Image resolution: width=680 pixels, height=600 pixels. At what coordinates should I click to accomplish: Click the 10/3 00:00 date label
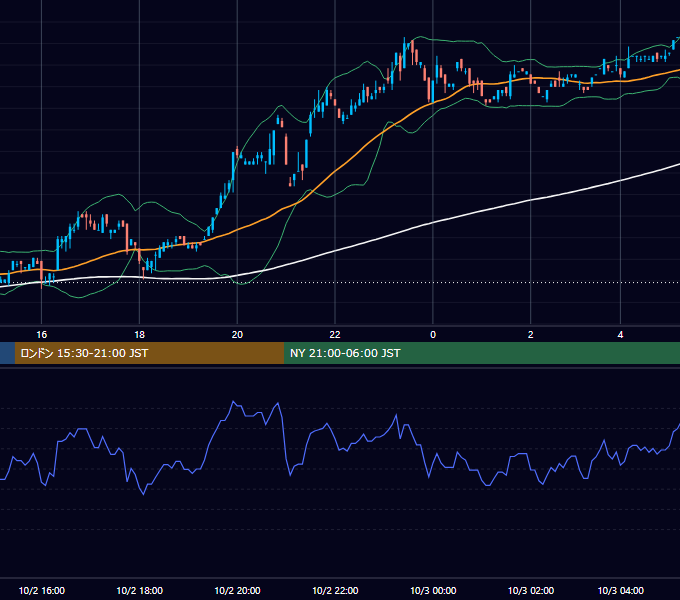pos(433,590)
